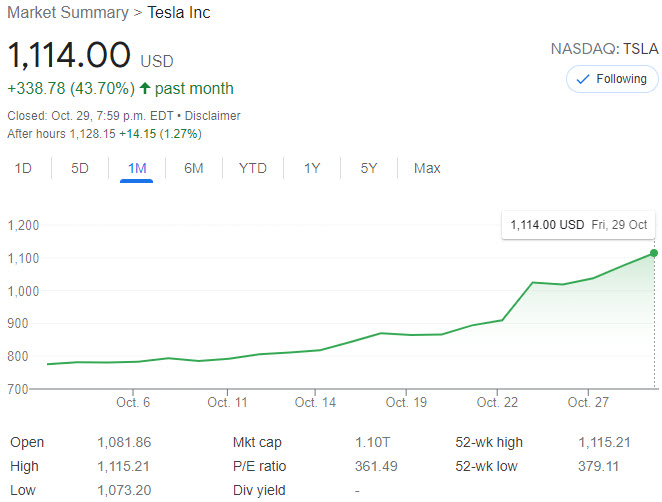Click the 52-wk low label
662x502 pixels.
point(486,466)
